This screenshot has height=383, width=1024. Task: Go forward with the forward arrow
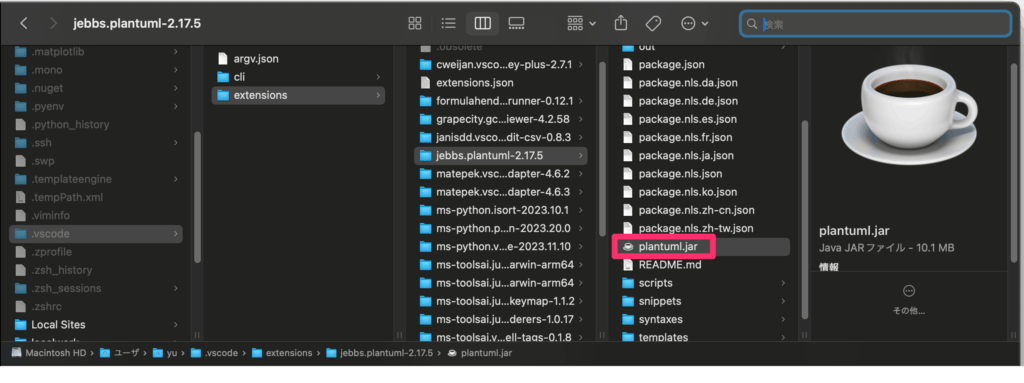tap(54, 24)
